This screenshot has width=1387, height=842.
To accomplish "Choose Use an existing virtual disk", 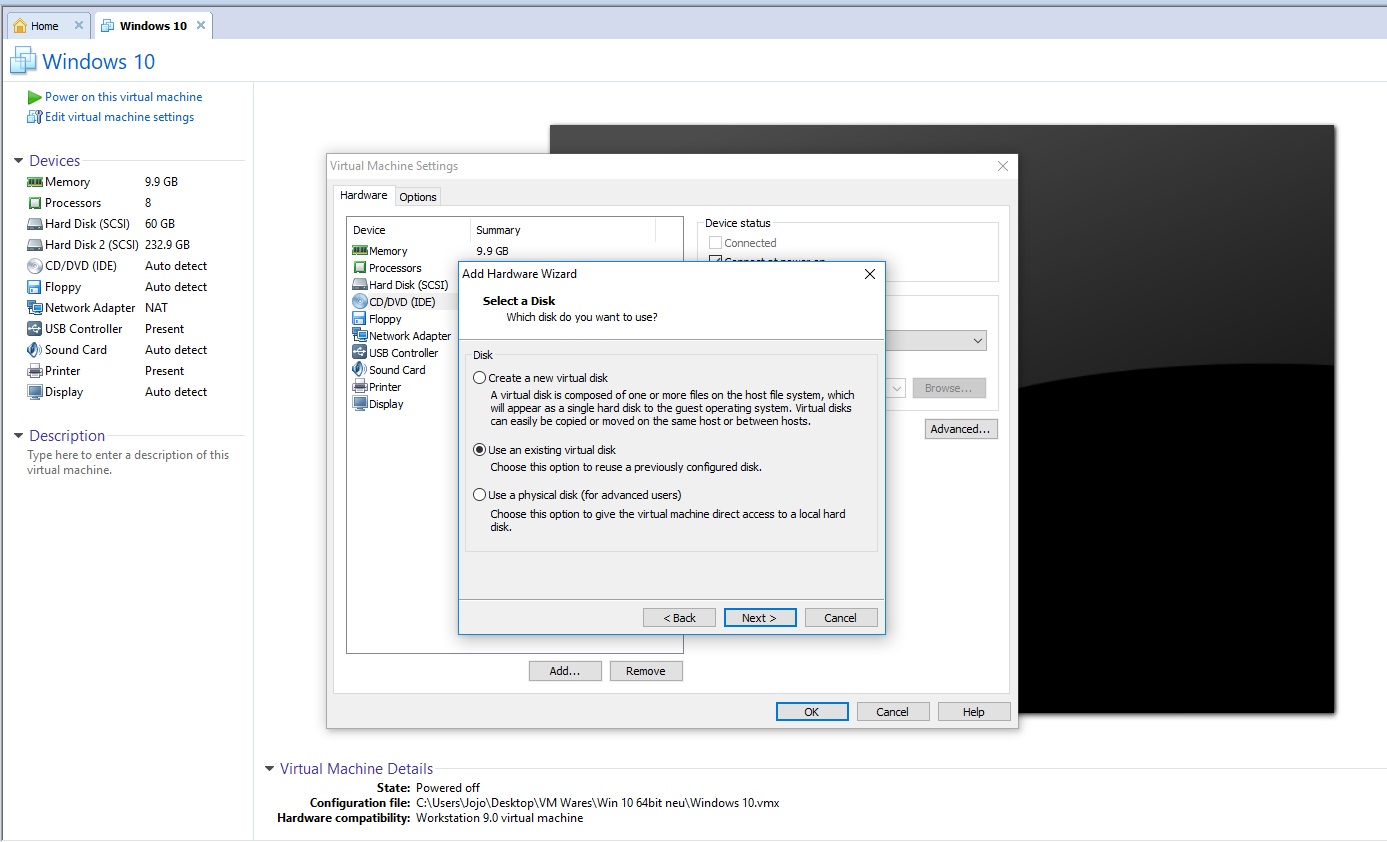I will (480, 450).
